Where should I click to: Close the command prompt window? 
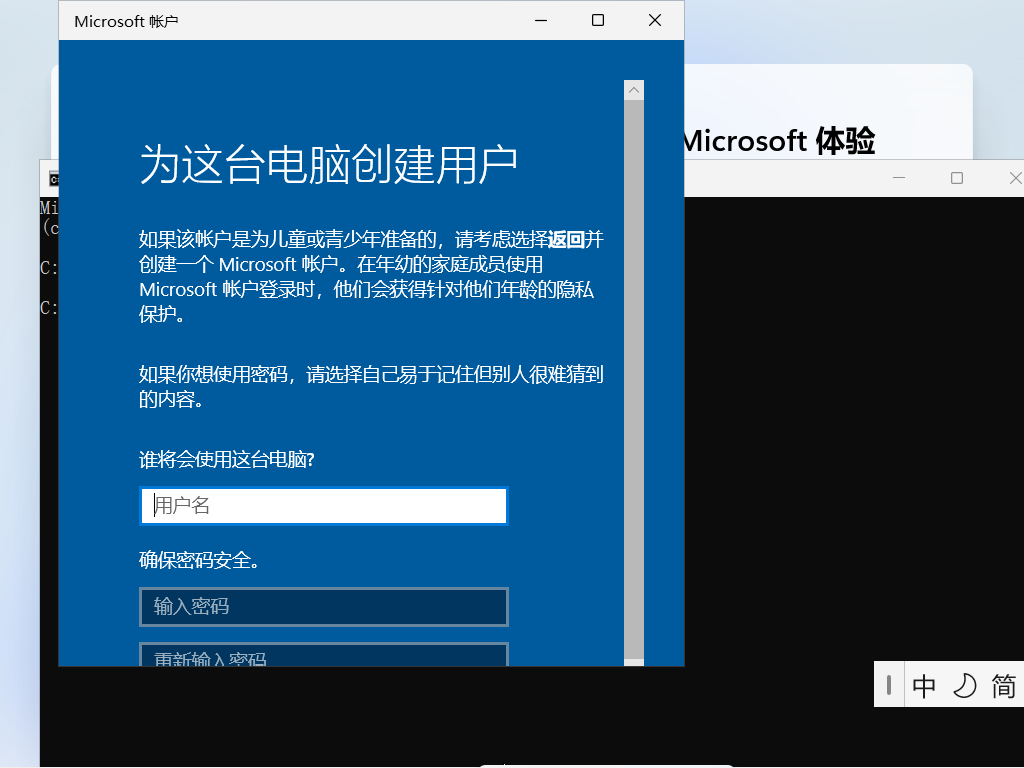(1014, 178)
